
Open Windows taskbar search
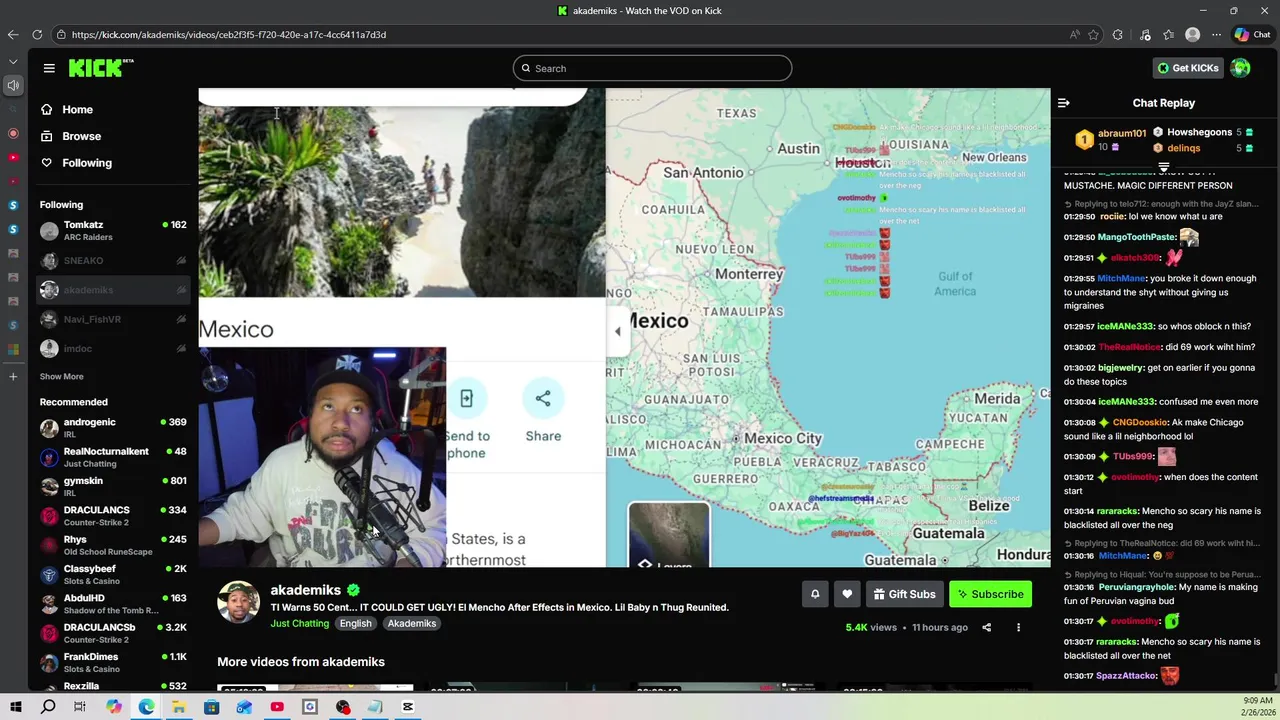[48, 707]
